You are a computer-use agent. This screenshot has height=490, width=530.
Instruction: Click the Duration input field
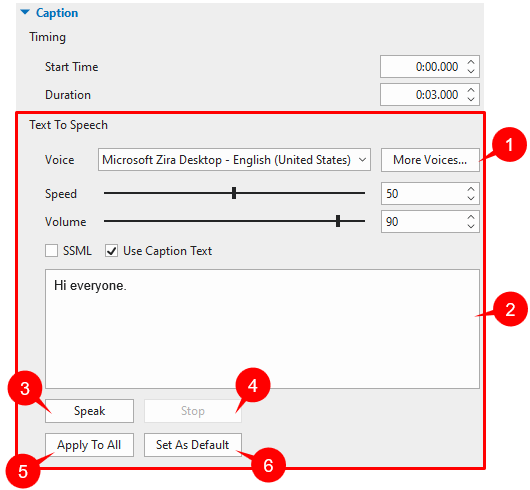click(429, 94)
